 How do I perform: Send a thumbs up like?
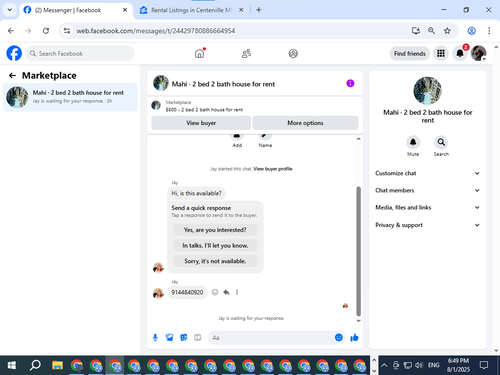354,338
